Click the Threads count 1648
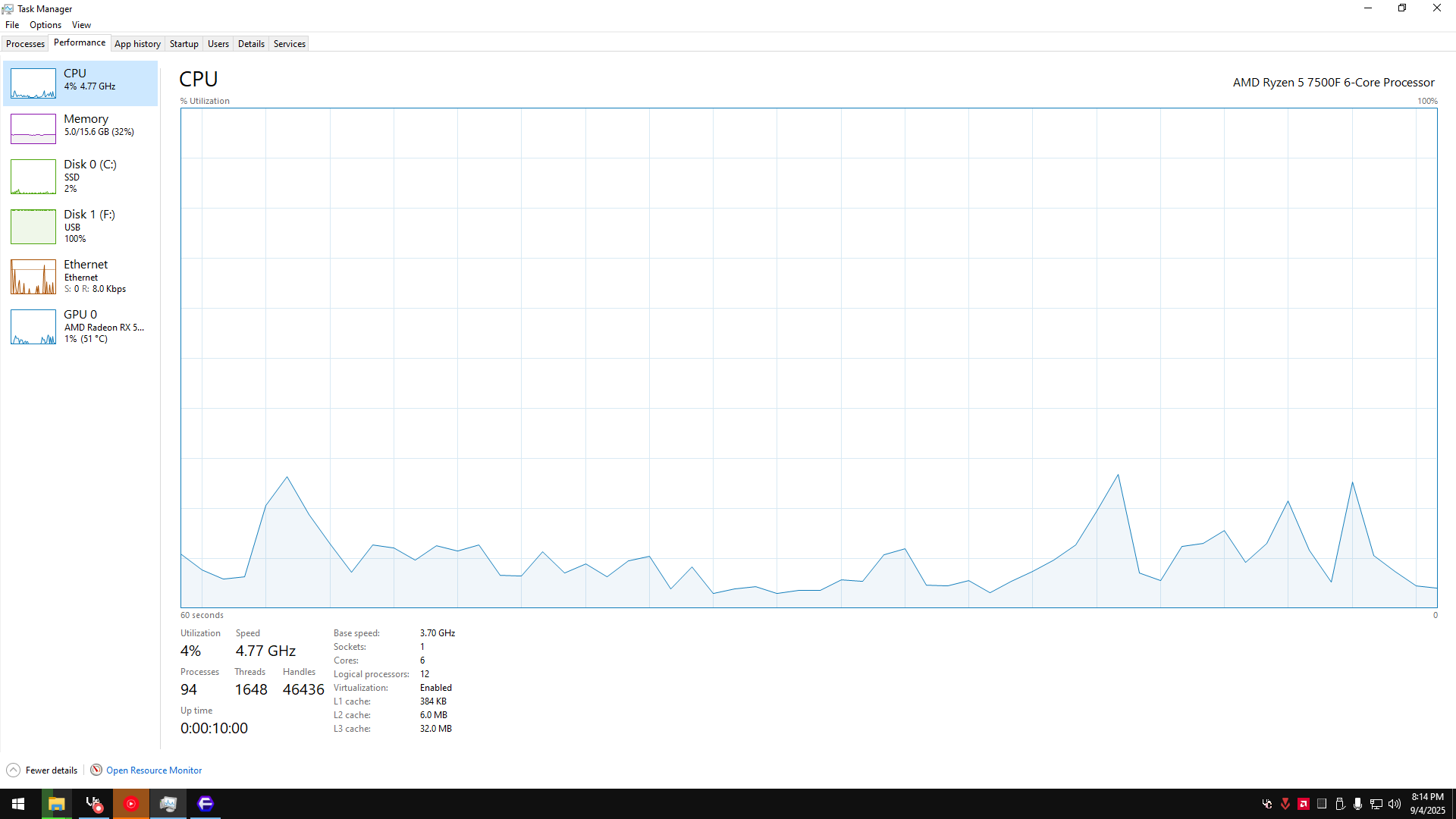Image resolution: width=1456 pixels, height=819 pixels. click(x=251, y=689)
